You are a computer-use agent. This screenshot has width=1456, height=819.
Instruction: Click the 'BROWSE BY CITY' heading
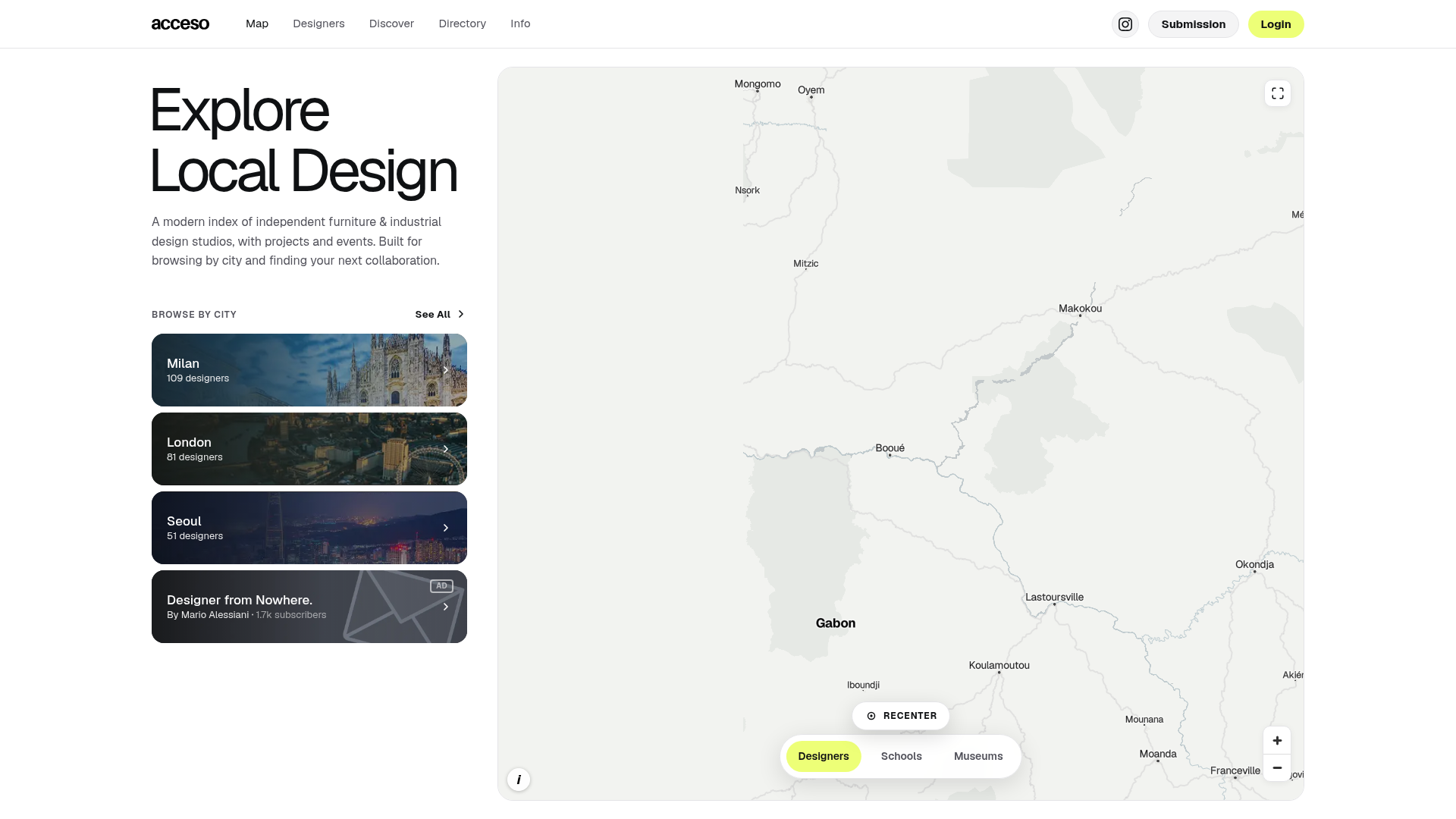pos(194,315)
